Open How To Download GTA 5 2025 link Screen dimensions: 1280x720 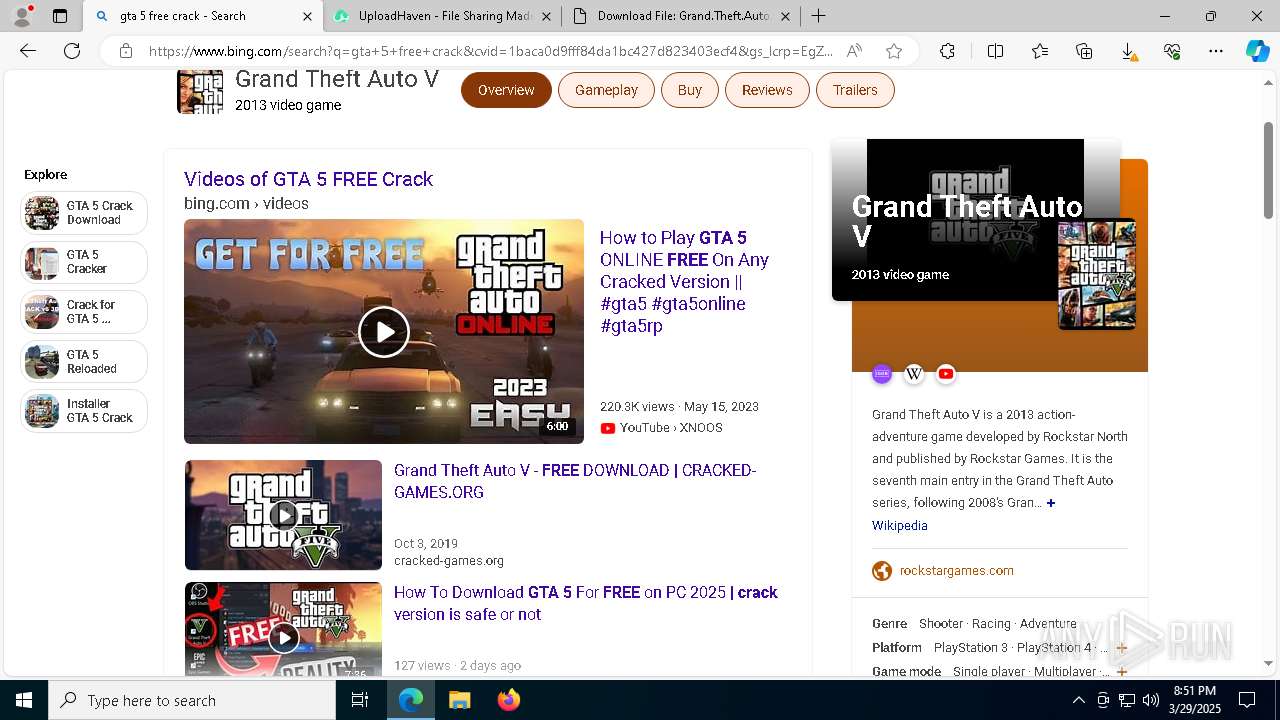pyautogui.click(x=585, y=603)
